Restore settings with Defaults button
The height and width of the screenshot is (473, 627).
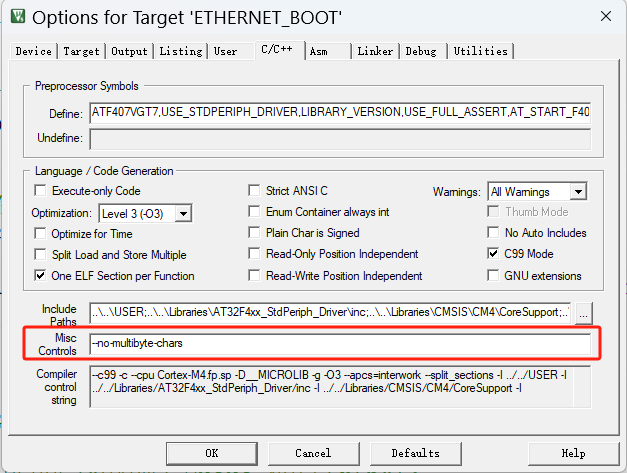tap(415, 453)
